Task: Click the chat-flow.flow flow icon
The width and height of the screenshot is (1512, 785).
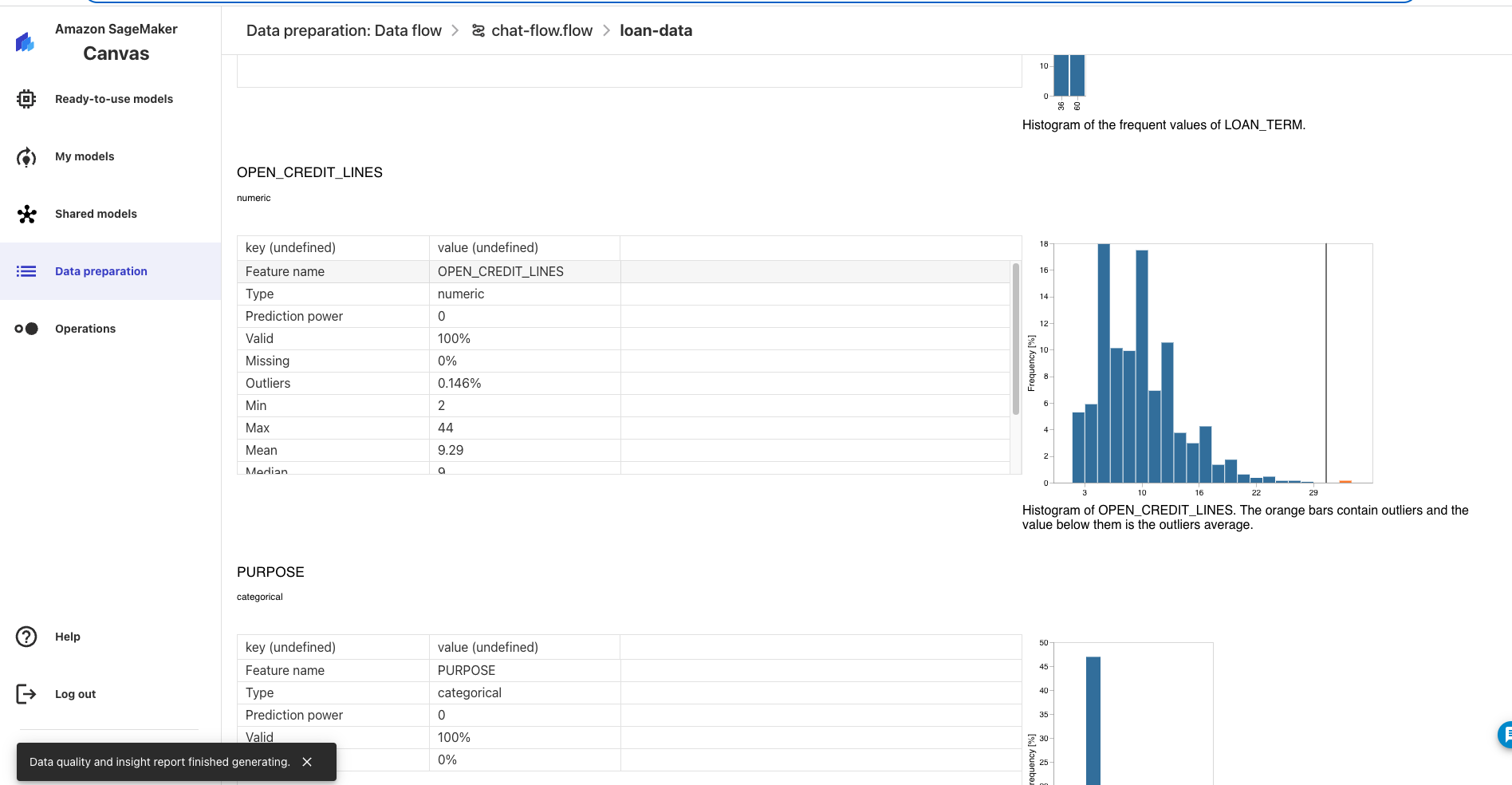Action: click(478, 30)
